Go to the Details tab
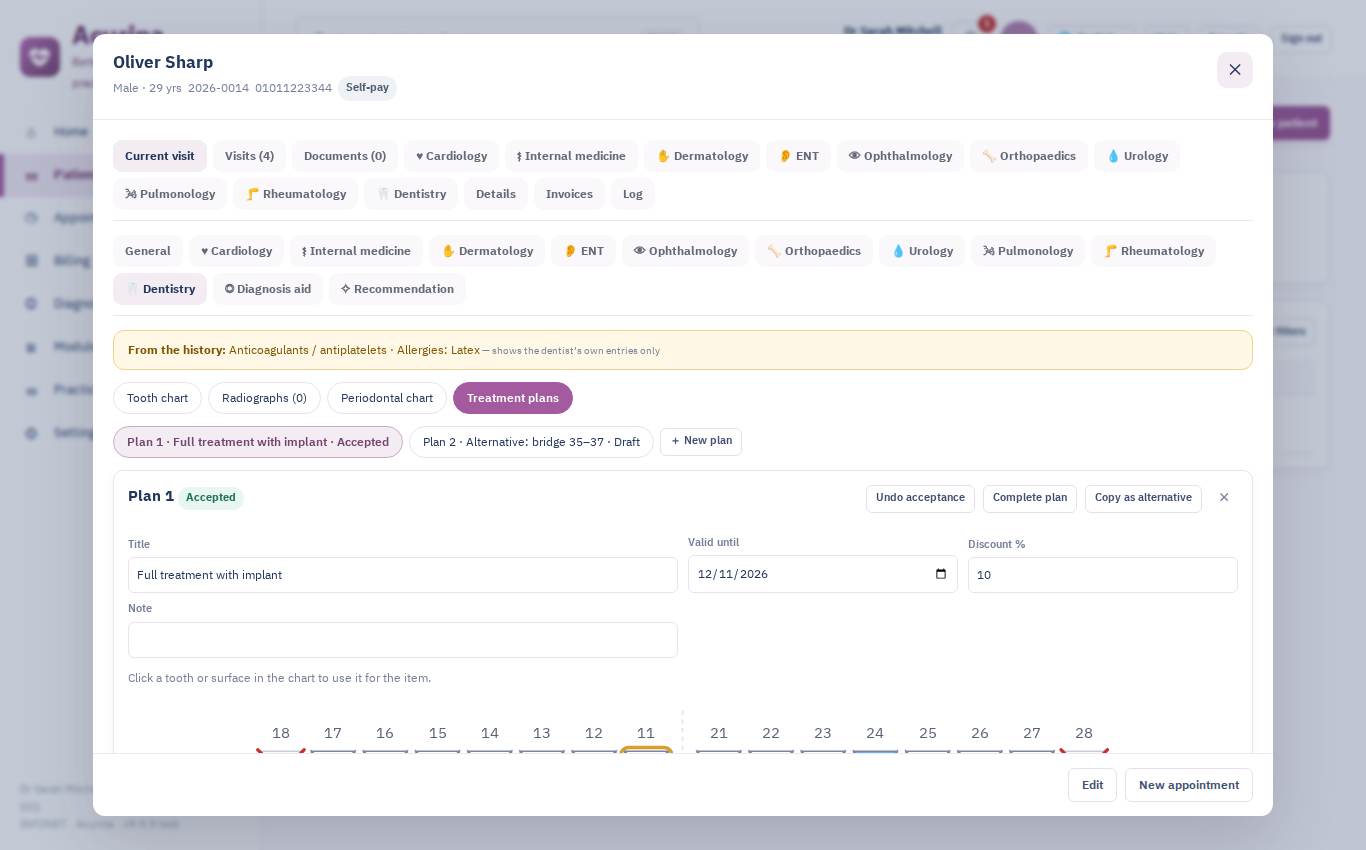Viewport: 1366px width, 850px height. click(496, 194)
